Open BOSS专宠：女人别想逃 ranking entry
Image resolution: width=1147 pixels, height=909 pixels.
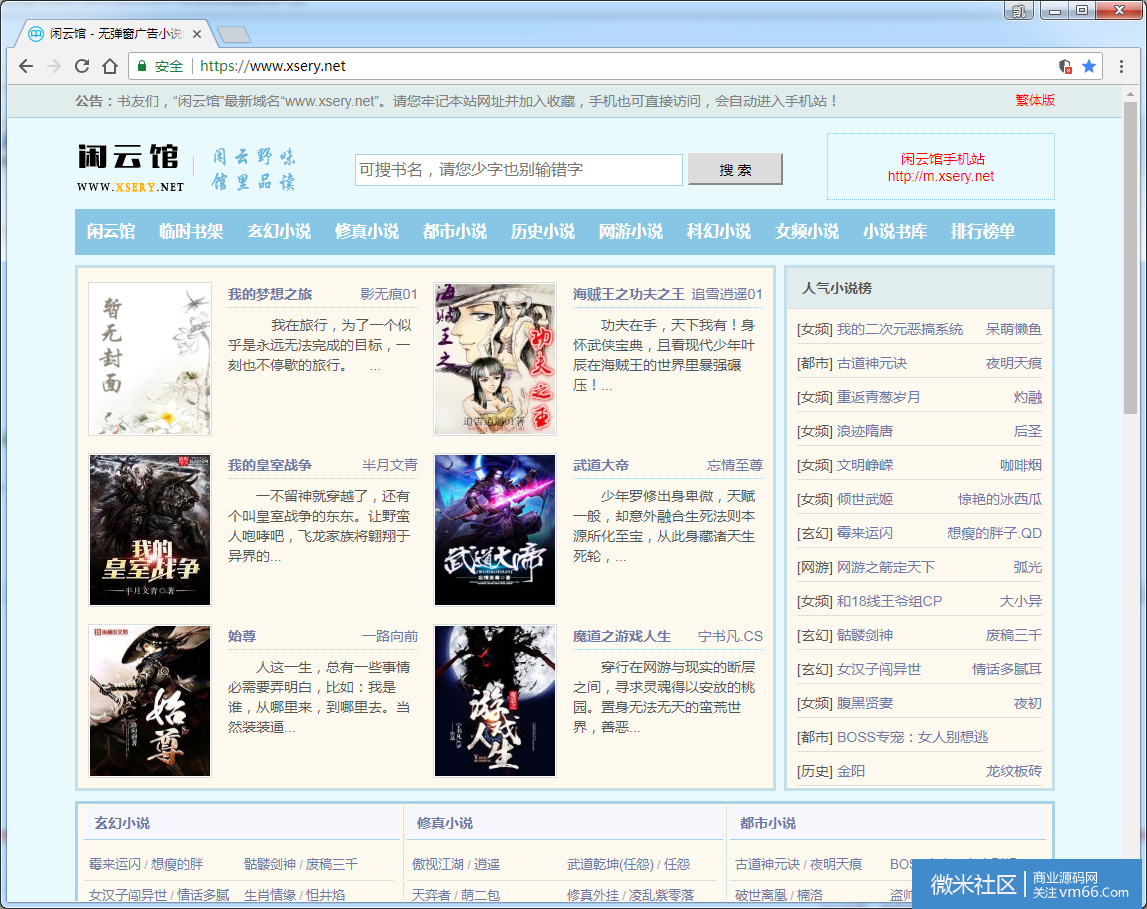point(912,737)
